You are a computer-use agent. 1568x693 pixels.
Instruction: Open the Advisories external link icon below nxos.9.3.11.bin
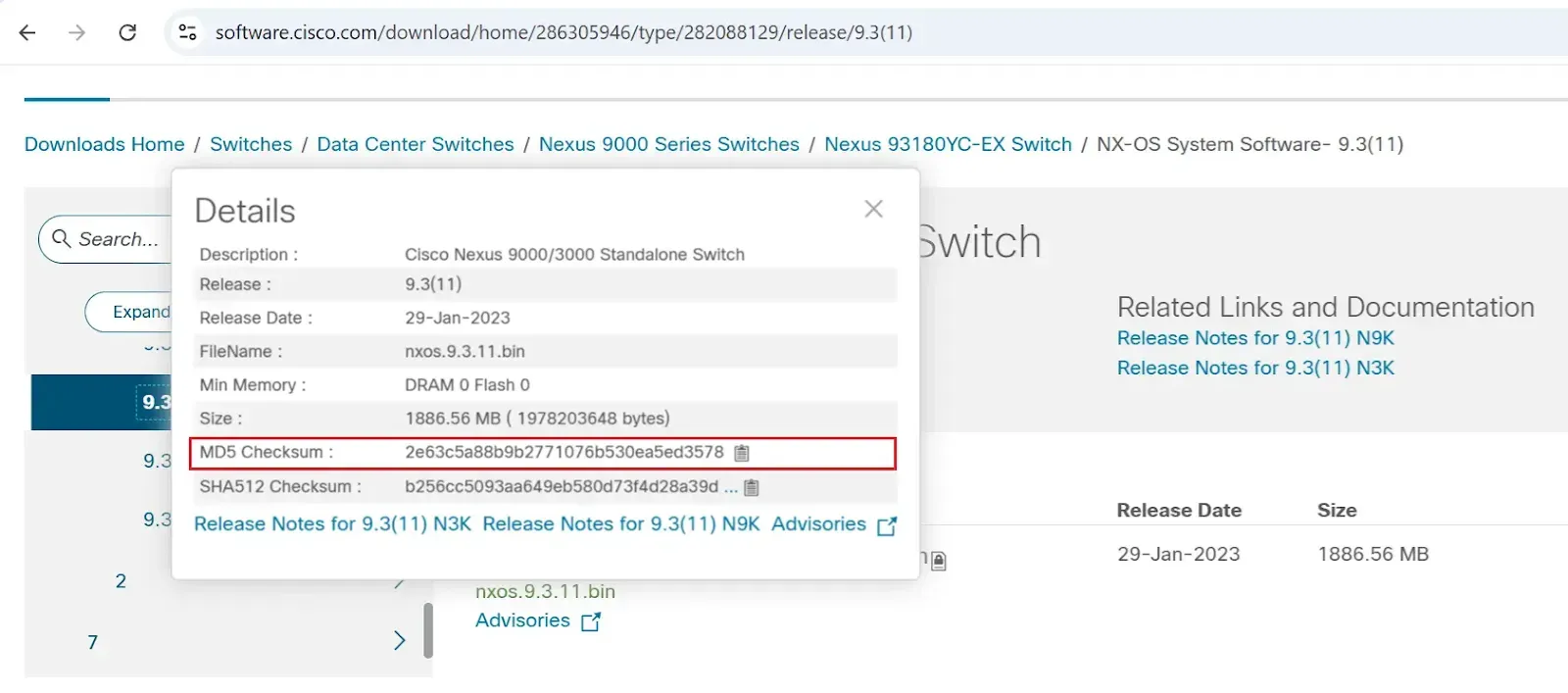click(x=591, y=622)
